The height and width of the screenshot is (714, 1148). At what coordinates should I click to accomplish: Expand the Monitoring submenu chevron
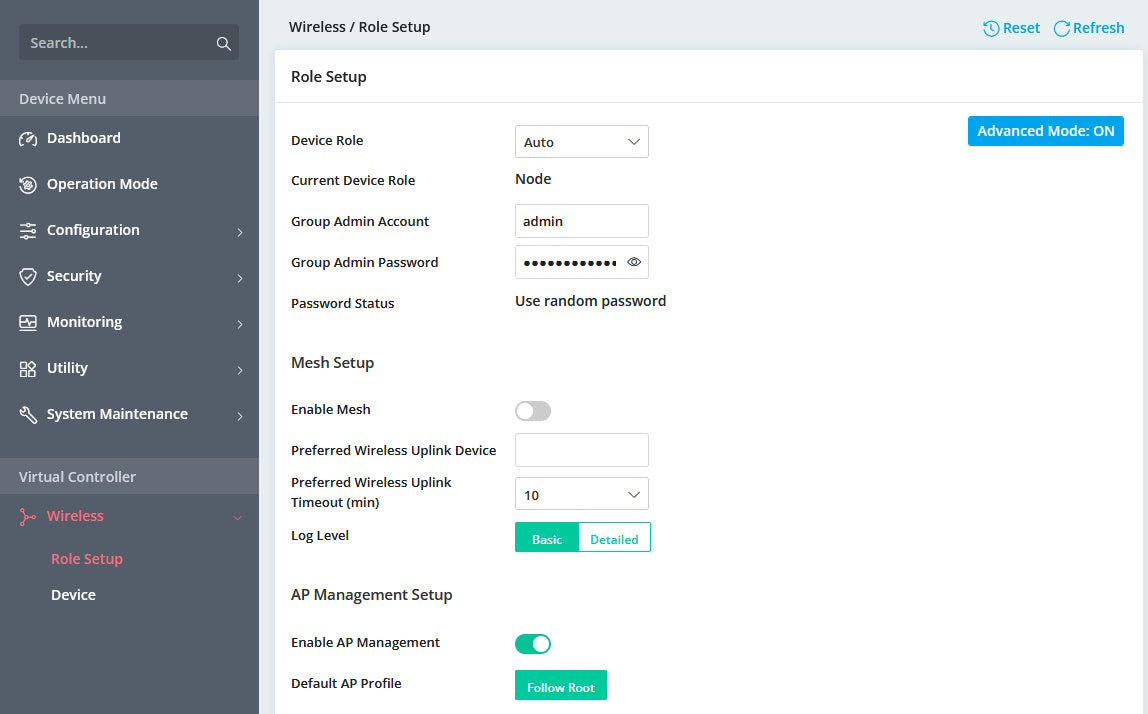tap(239, 324)
